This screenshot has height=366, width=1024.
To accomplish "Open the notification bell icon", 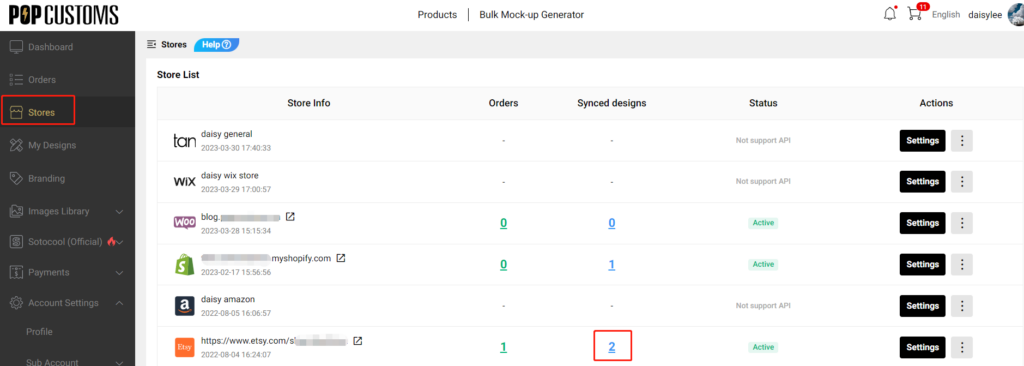I will (890, 14).
